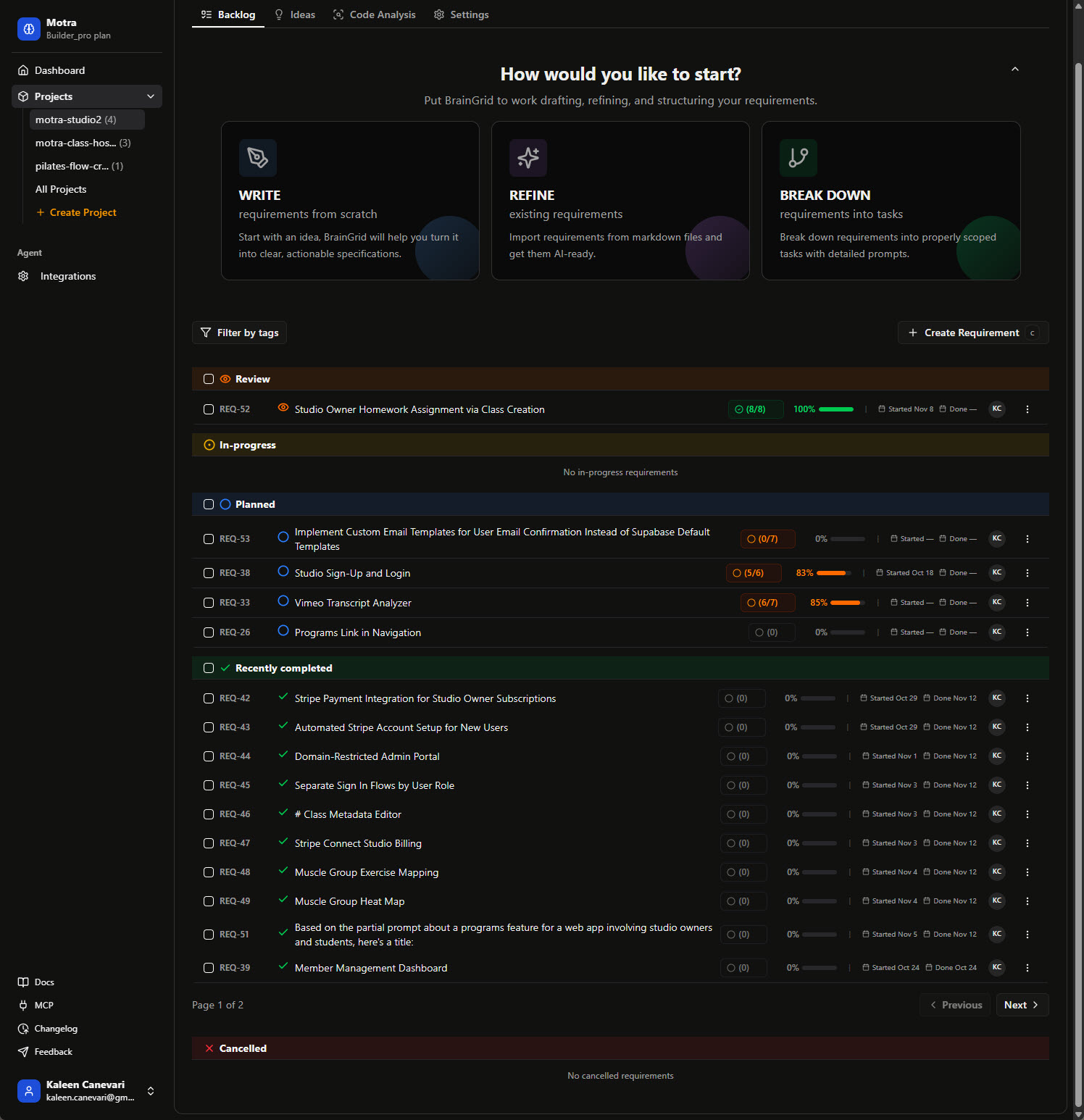
Task: Switch to the Ideas tab
Action: point(295,14)
